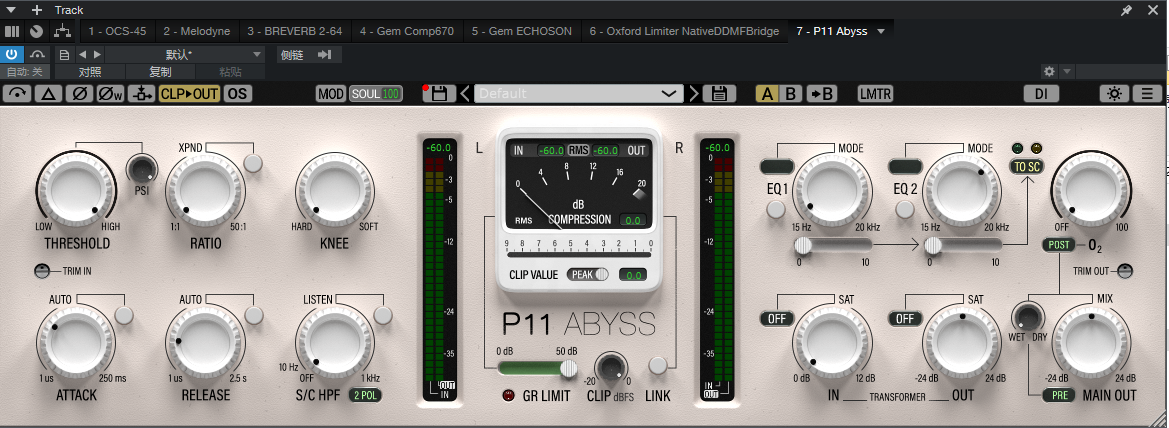Image resolution: width=1169 pixels, height=428 pixels.
Task: Click the signal routing icon before CLP▸OUT
Action: click(141, 93)
